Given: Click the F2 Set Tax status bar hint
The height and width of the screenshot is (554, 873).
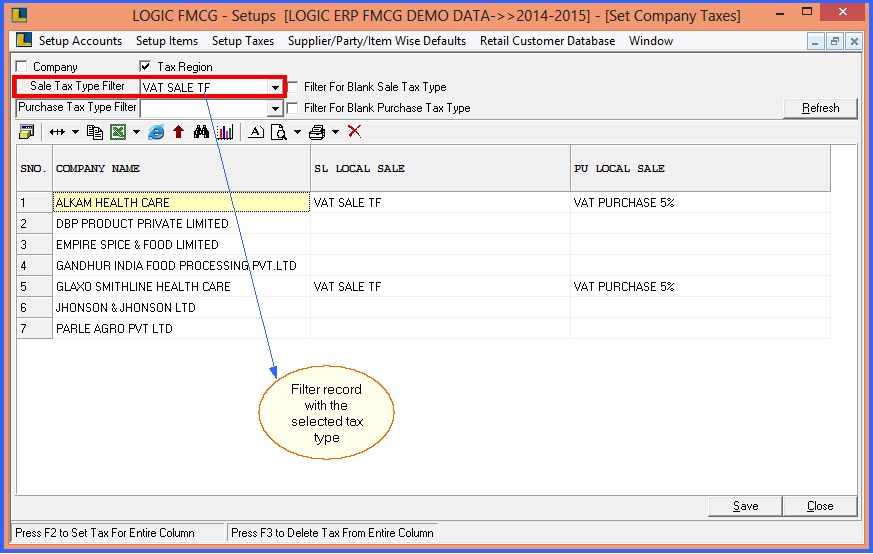Looking at the screenshot, I should [x=118, y=533].
